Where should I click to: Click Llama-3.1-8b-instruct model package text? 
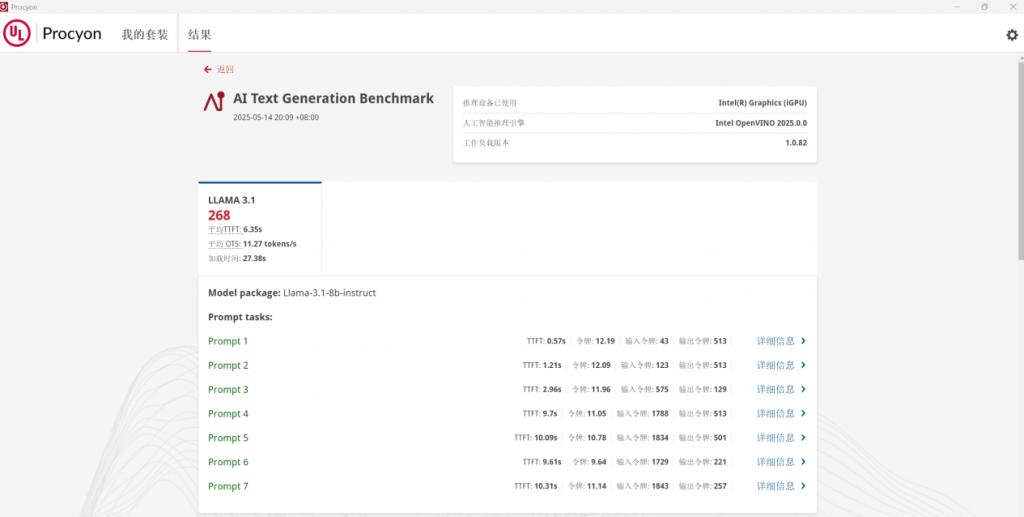330,293
